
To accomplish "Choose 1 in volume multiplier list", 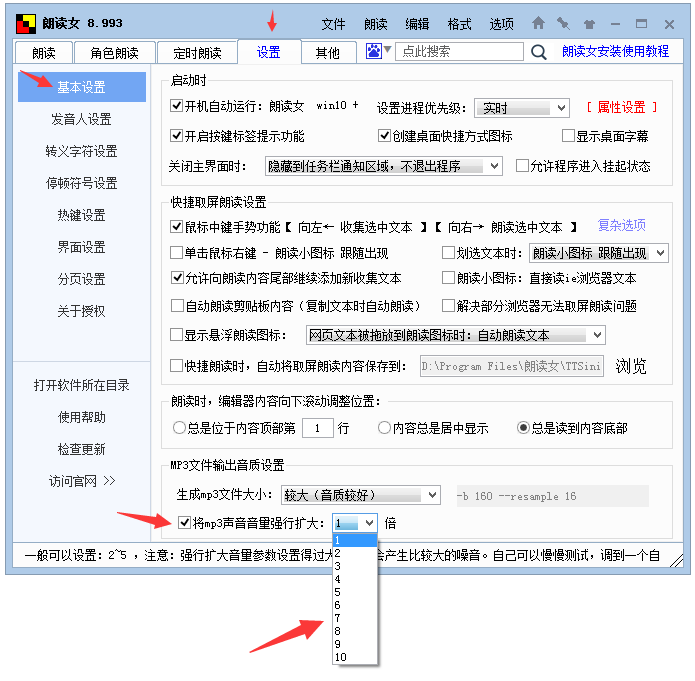I will point(355,540).
